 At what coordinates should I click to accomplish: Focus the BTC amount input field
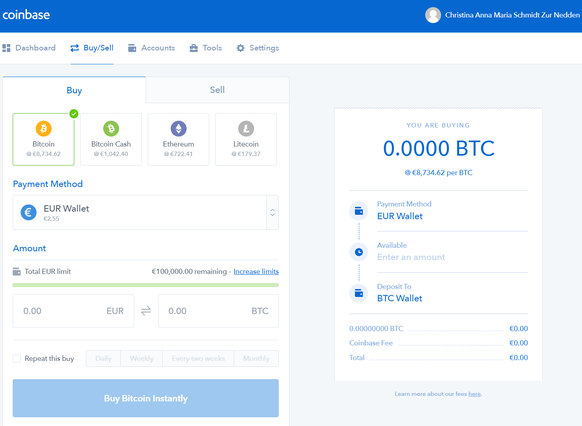pos(218,311)
